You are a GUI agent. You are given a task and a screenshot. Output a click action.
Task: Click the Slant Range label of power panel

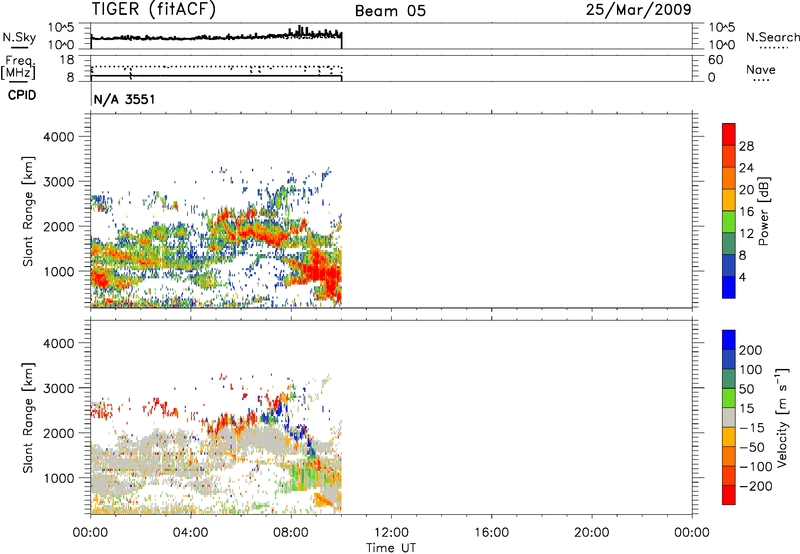(28, 211)
